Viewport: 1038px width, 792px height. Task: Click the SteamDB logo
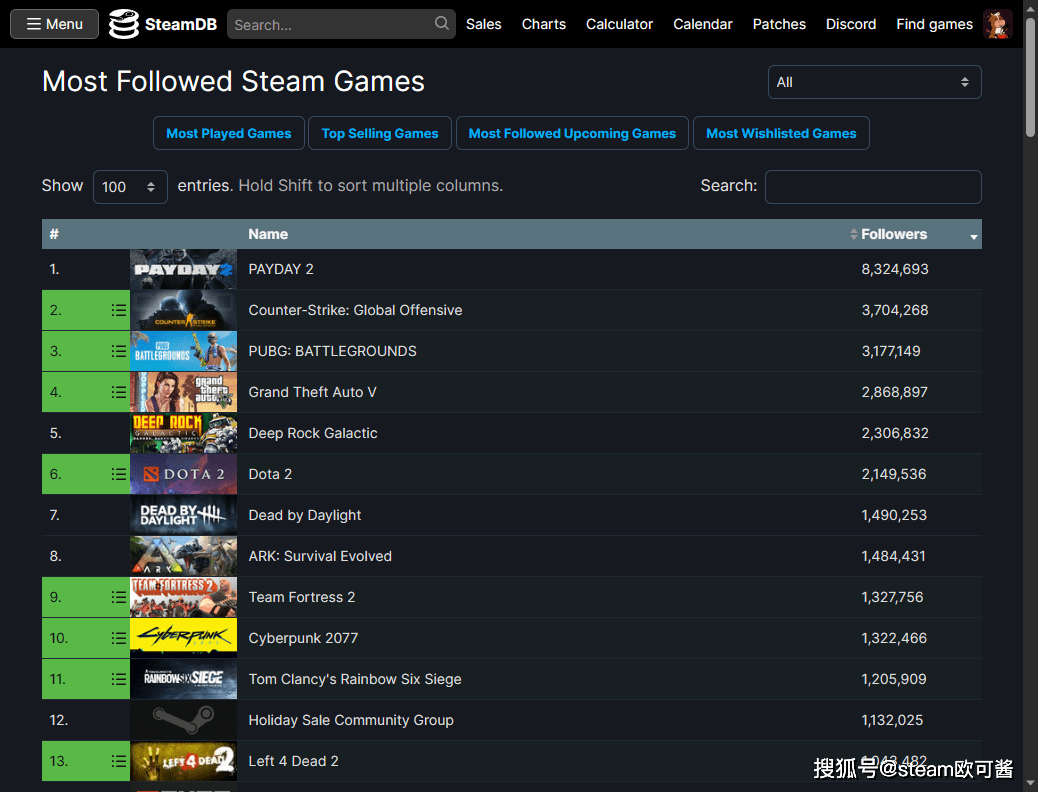(x=162, y=23)
